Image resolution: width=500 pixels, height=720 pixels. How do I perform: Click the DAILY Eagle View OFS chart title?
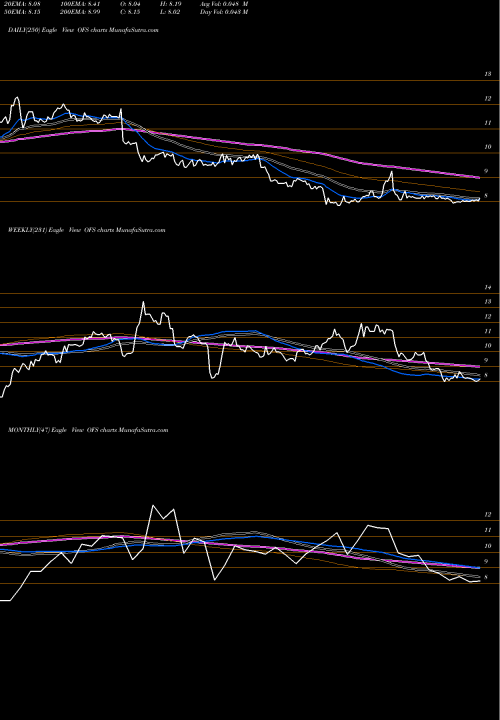coord(83,30)
